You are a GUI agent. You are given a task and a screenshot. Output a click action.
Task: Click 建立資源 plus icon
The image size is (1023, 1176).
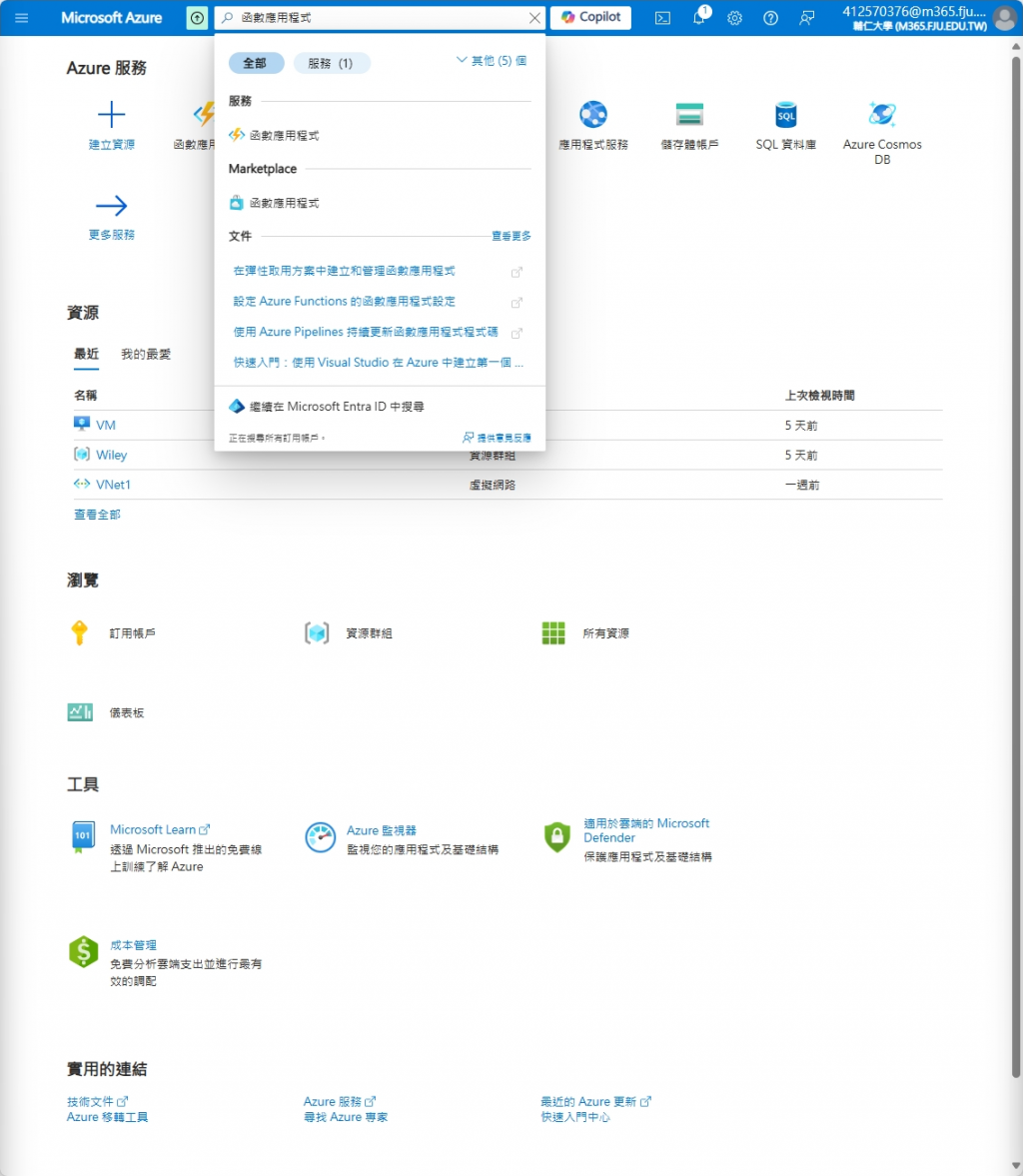pyautogui.click(x=111, y=115)
